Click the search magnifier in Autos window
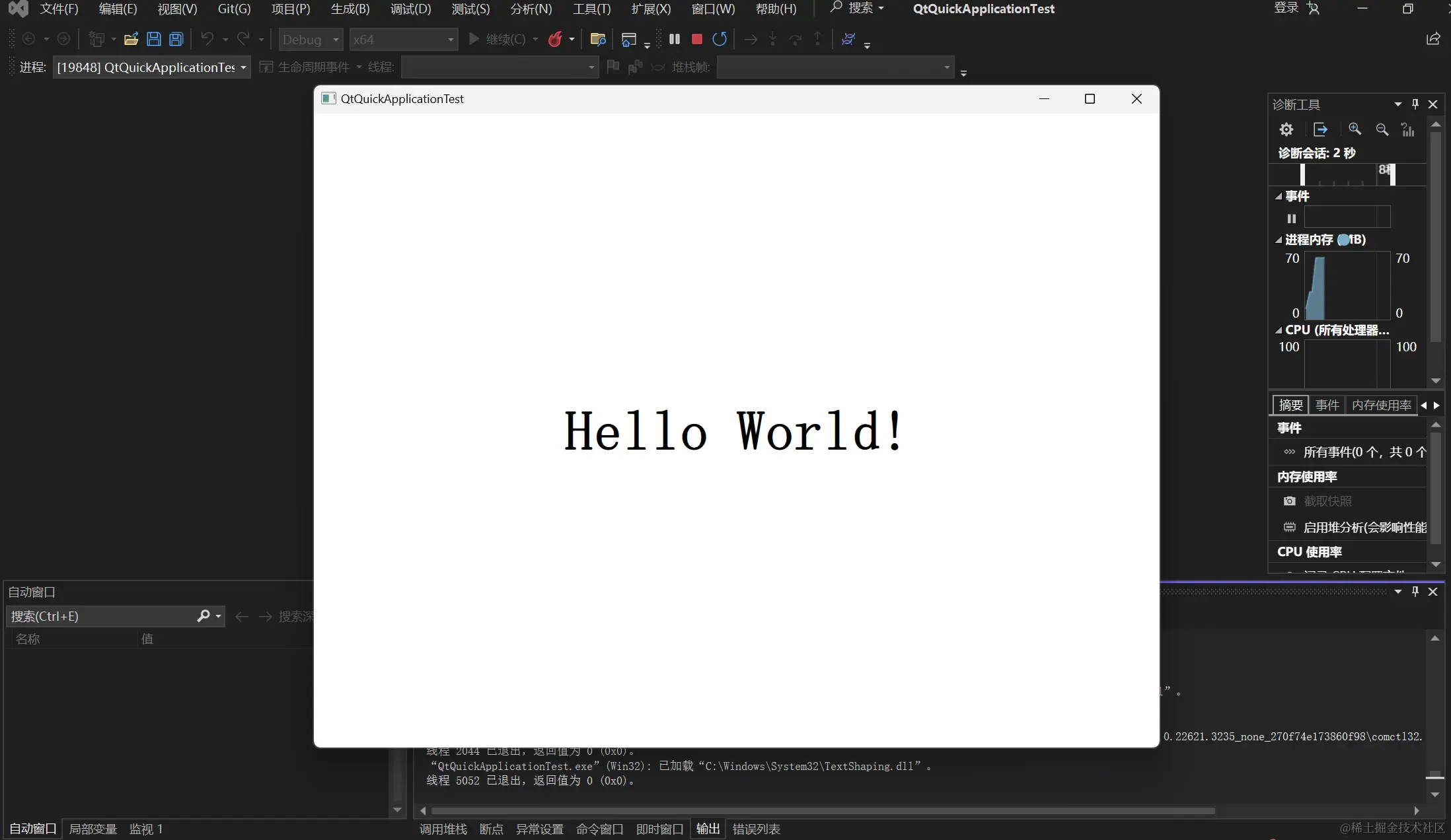 pyautogui.click(x=204, y=616)
